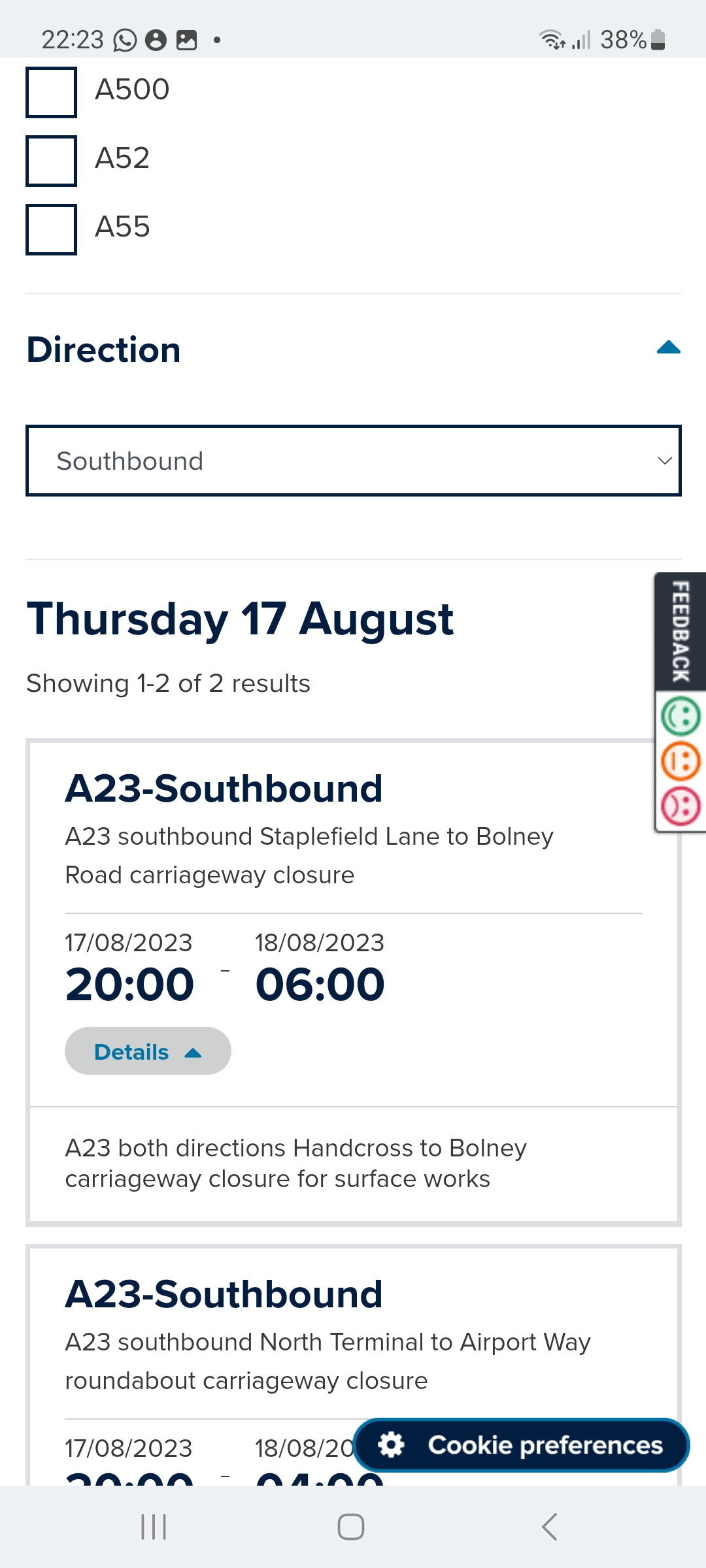Tap the orange neutral feedback face
The width and height of the screenshot is (706, 1568).
681,762
